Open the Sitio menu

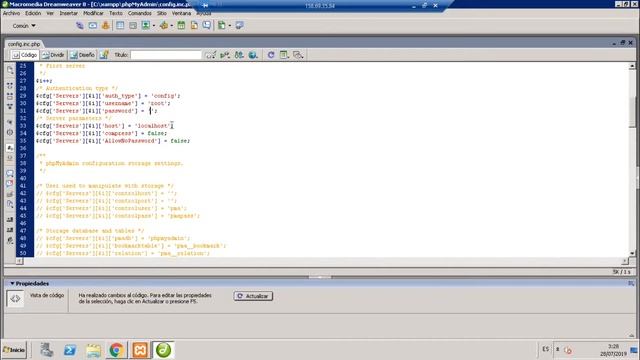coord(162,13)
